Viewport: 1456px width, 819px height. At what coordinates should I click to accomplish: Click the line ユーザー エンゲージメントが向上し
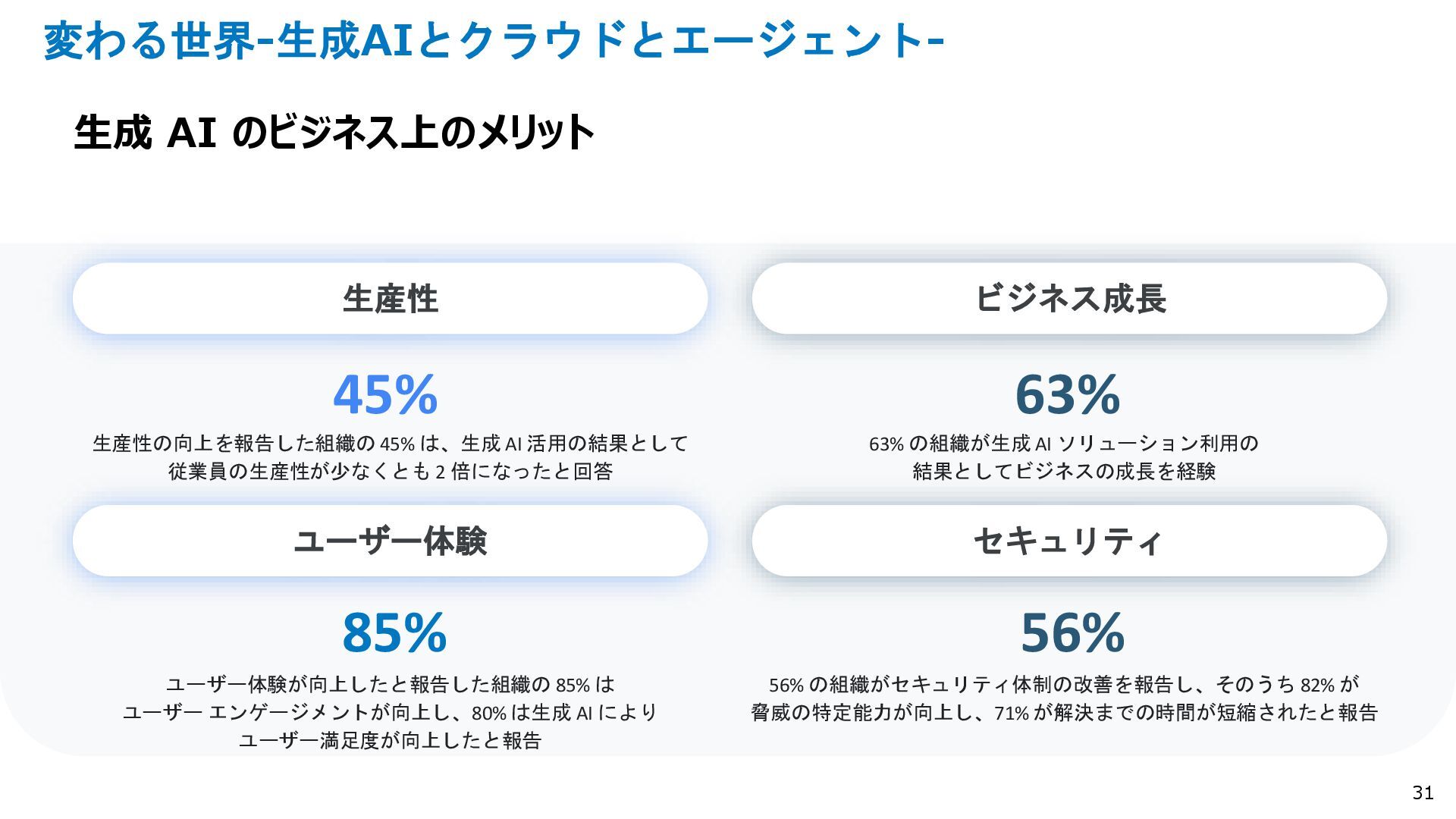click(x=391, y=712)
